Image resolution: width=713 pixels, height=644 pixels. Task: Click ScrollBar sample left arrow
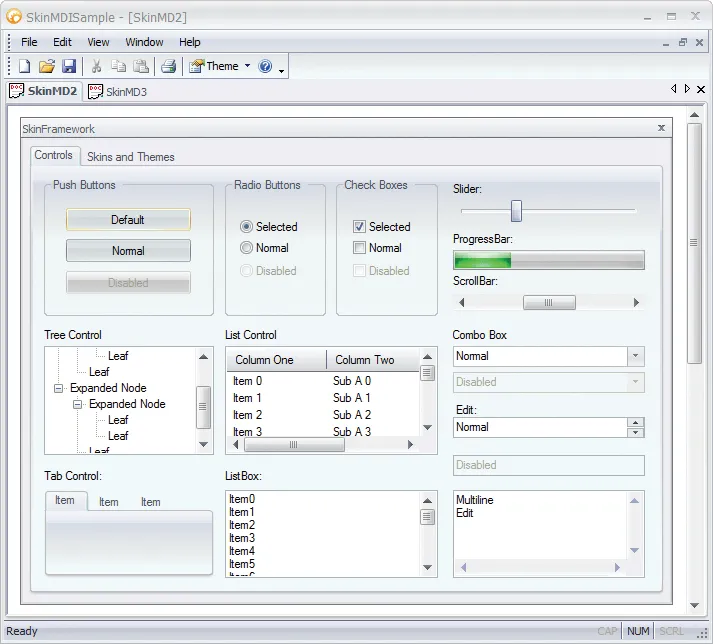462,302
